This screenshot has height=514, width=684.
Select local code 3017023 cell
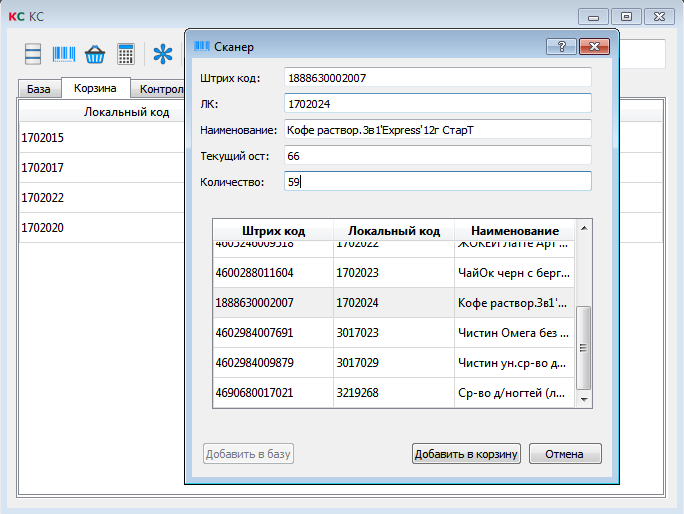click(x=394, y=332)
